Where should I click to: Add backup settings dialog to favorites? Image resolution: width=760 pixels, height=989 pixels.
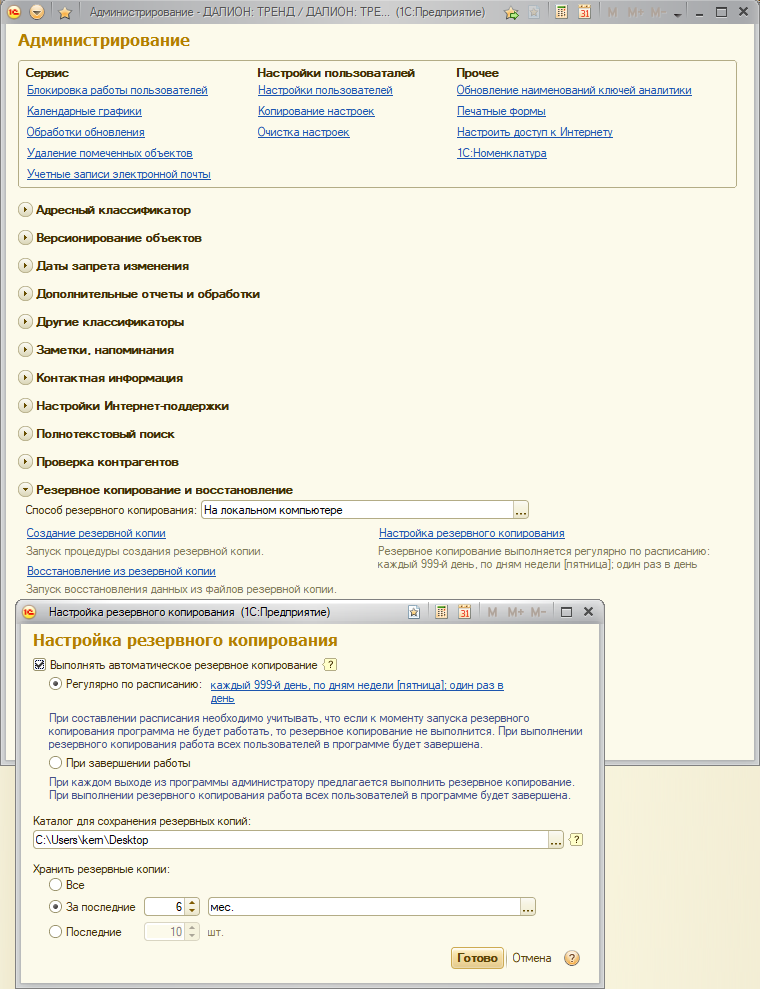coord(414,612)
